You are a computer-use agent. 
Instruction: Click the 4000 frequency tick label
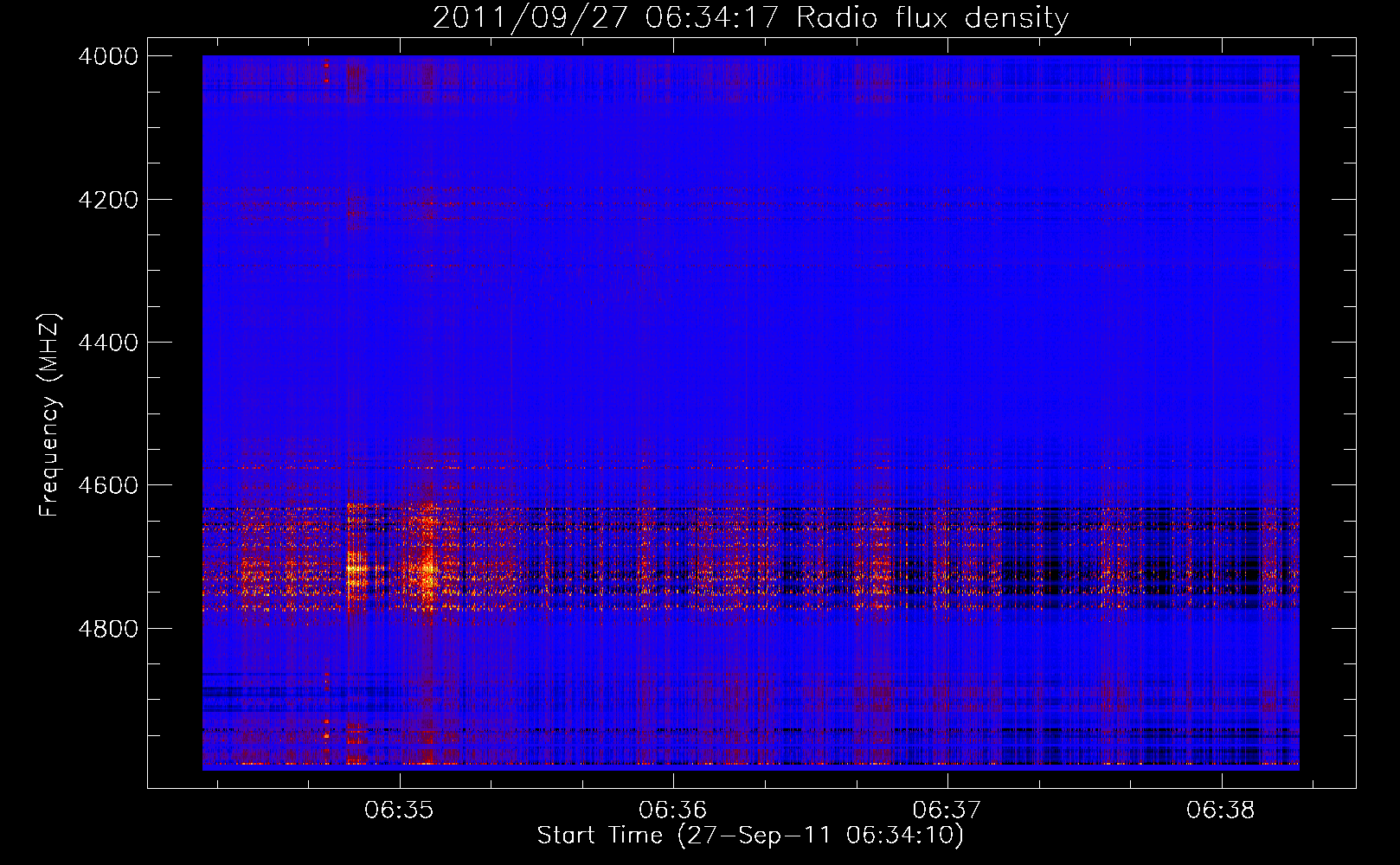pos(108,56)
